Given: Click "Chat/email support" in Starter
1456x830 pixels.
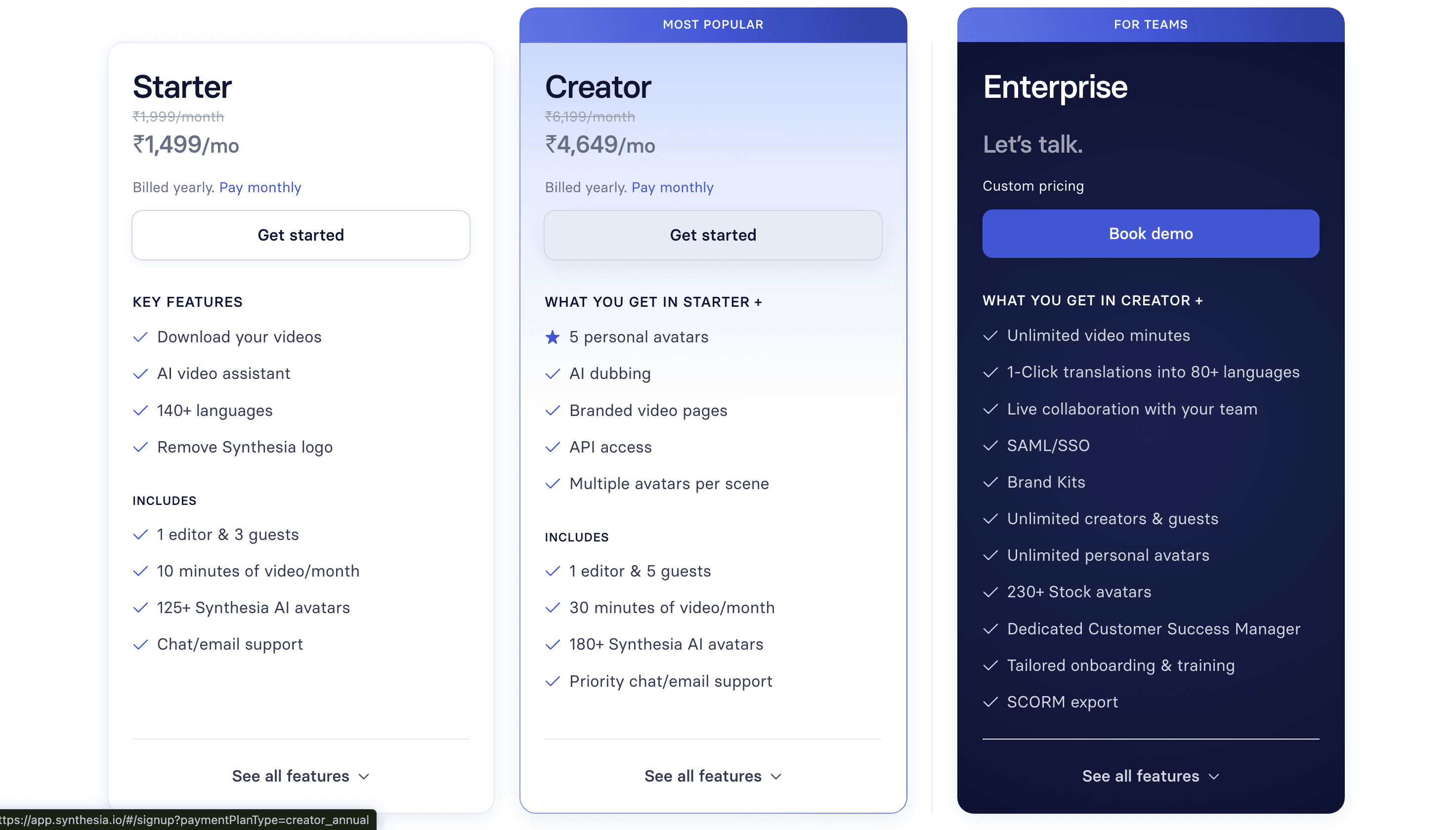Looking at the screenshot, I should pos(230,645).
